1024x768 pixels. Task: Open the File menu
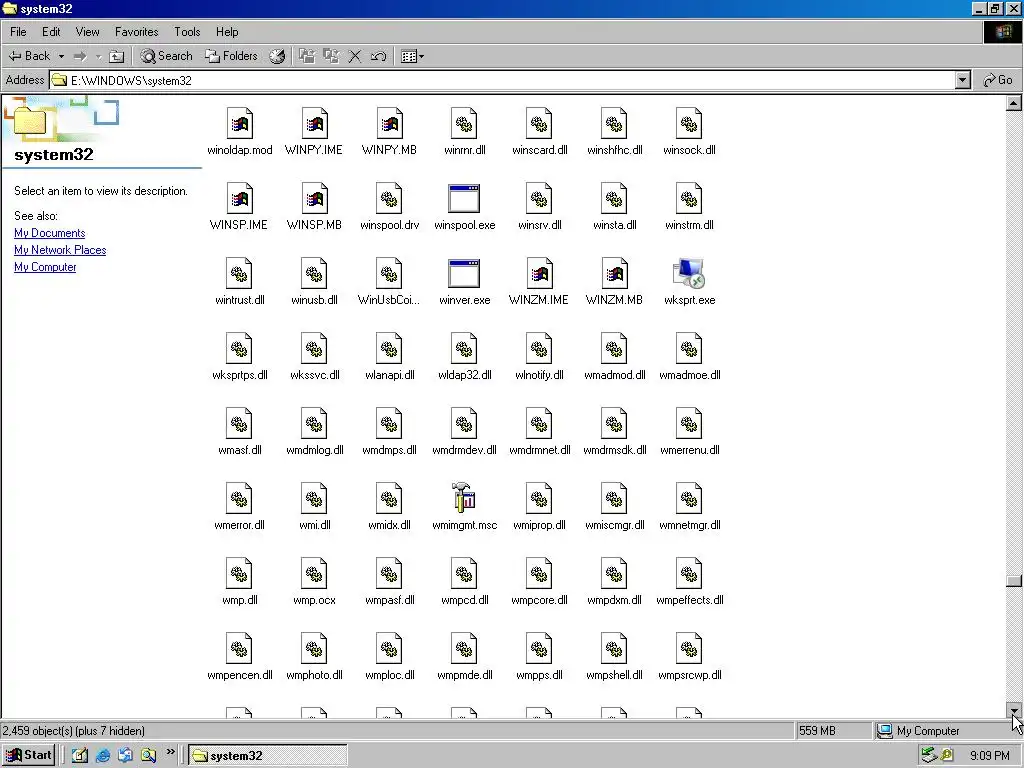pyautogui.click(x=18, y=31)
